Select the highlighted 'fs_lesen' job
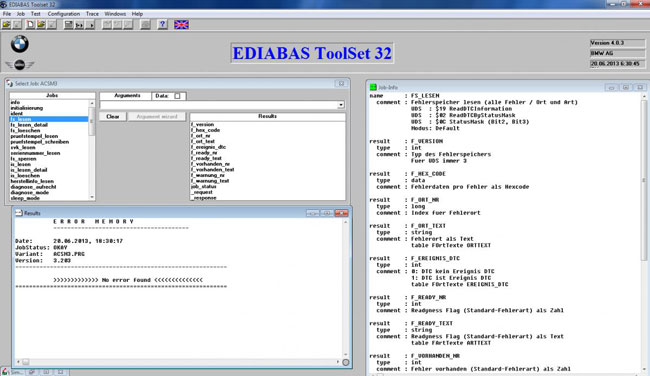The width and height of the screenshot is (650, 376). pyautogui.click(x=49, y=119)
